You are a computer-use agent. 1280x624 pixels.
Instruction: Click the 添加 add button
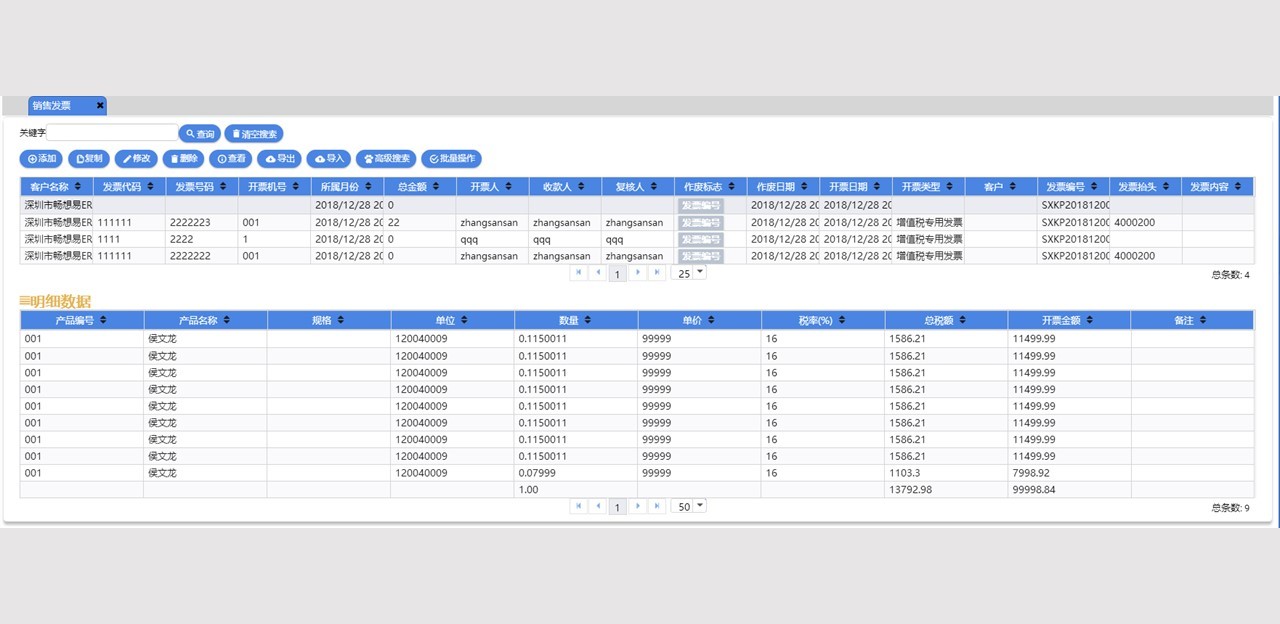[x=41, y=159]
